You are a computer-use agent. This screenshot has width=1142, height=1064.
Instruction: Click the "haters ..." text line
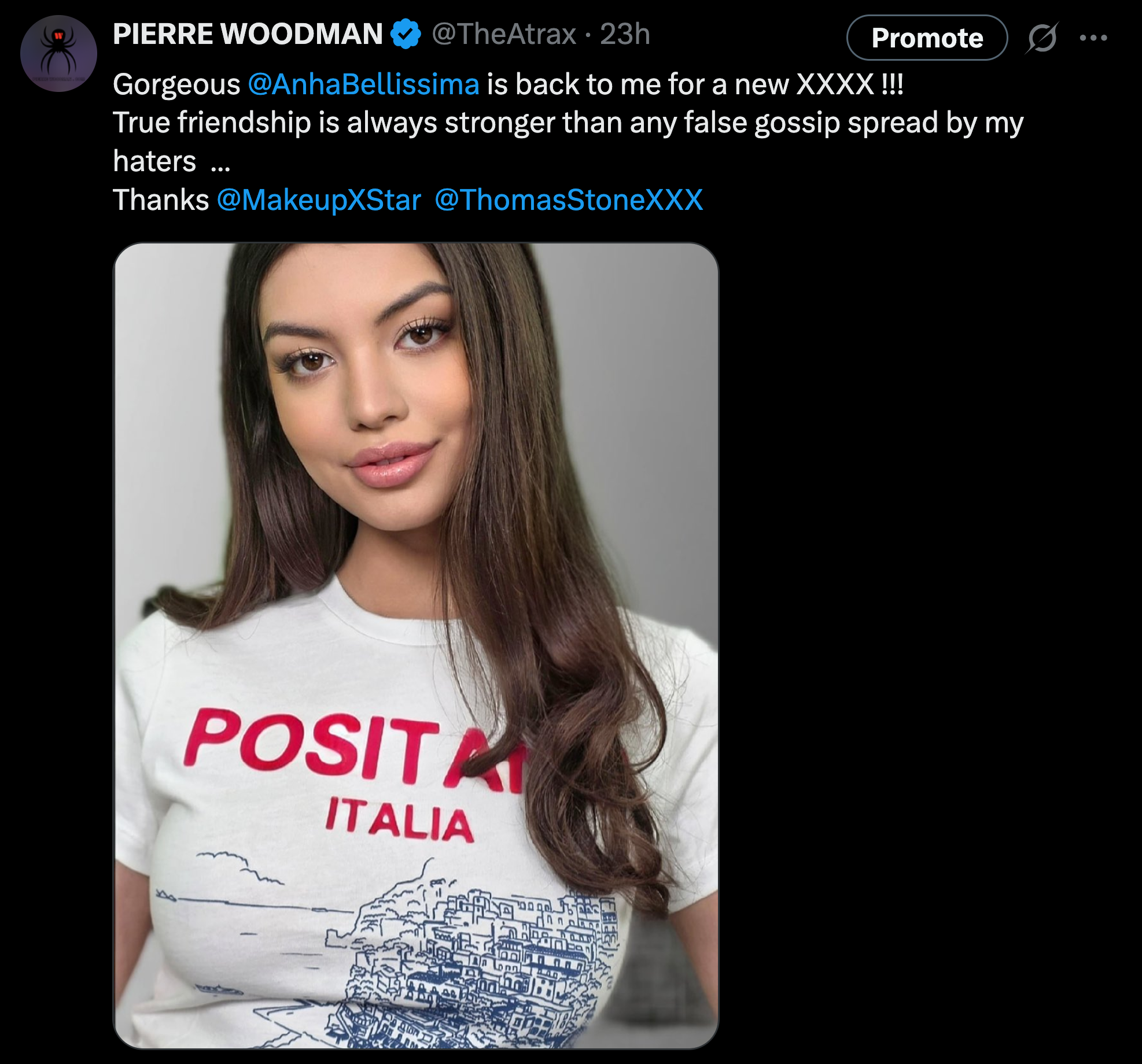(172, 161)
